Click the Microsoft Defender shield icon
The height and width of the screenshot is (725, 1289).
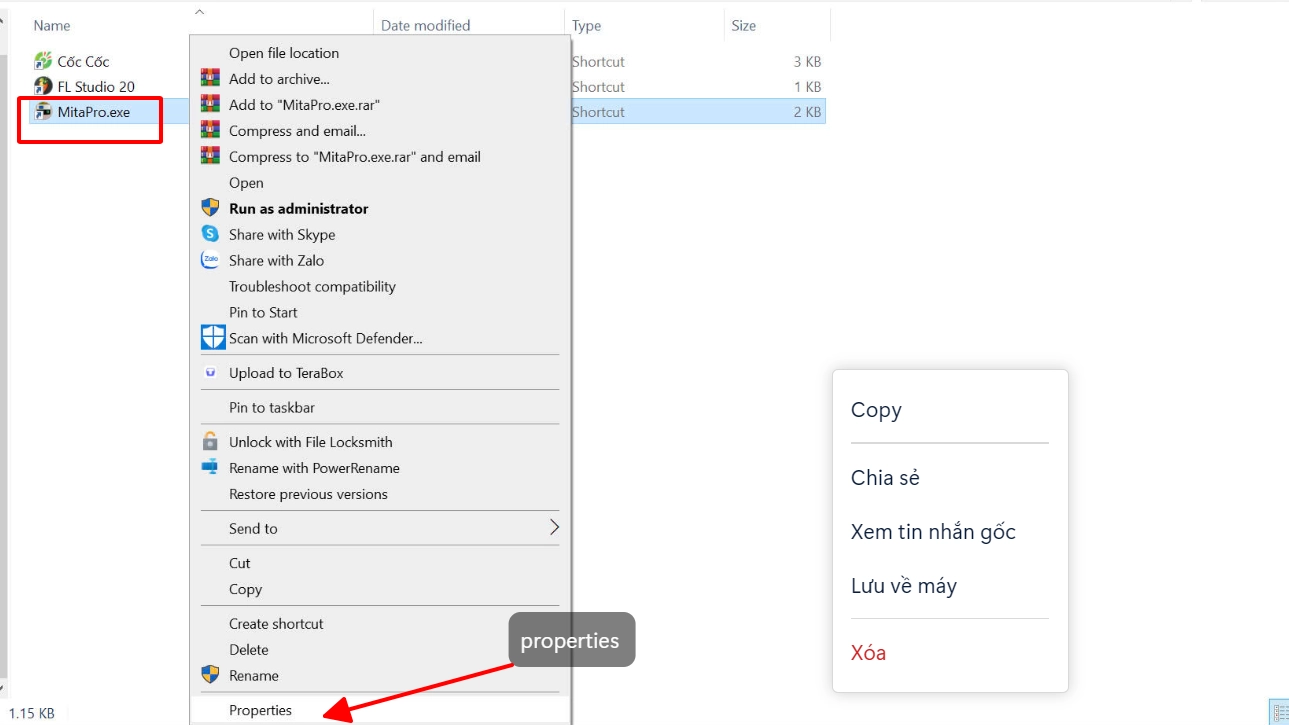(213, 337)
